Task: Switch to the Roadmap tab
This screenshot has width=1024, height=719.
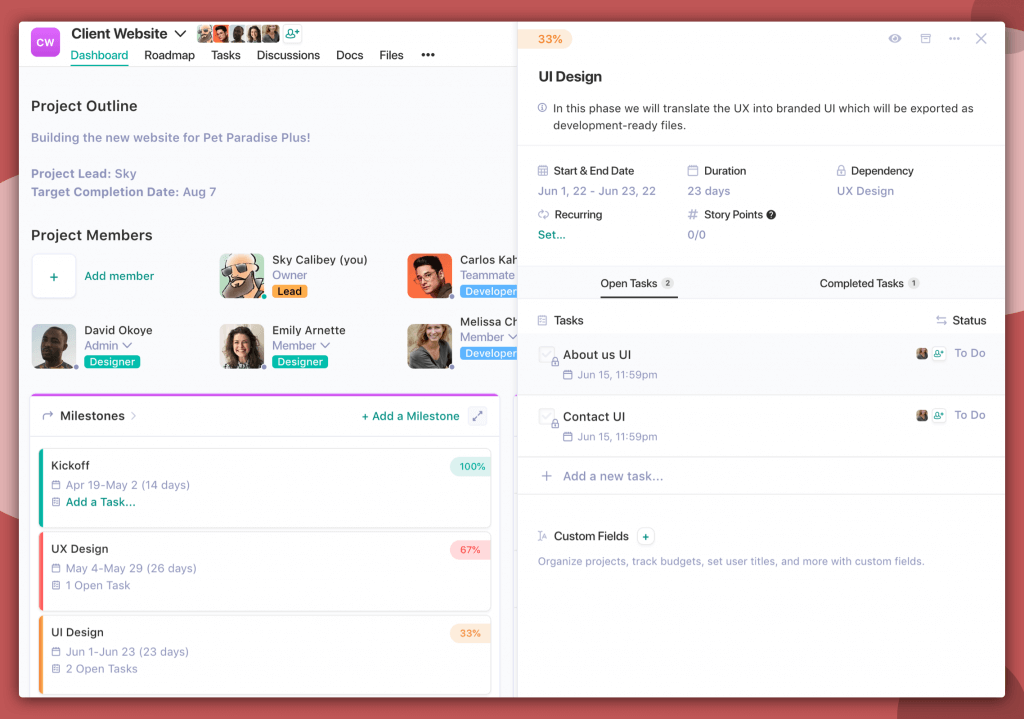Action: point(169,56)
